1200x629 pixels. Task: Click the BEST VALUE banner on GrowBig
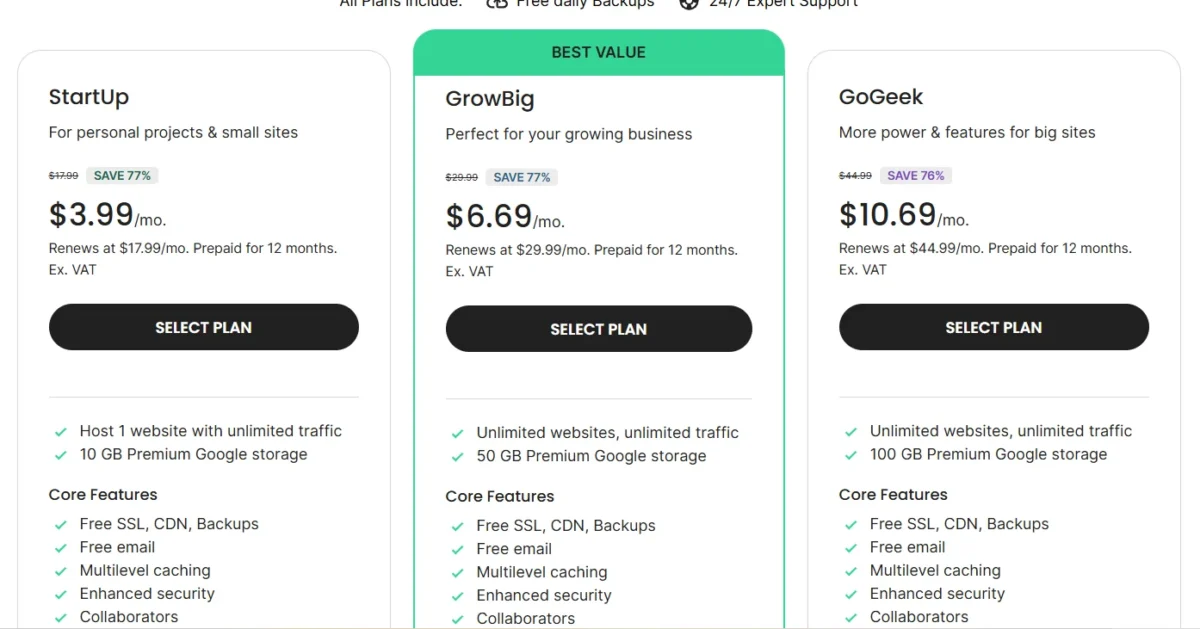[598, 52]
